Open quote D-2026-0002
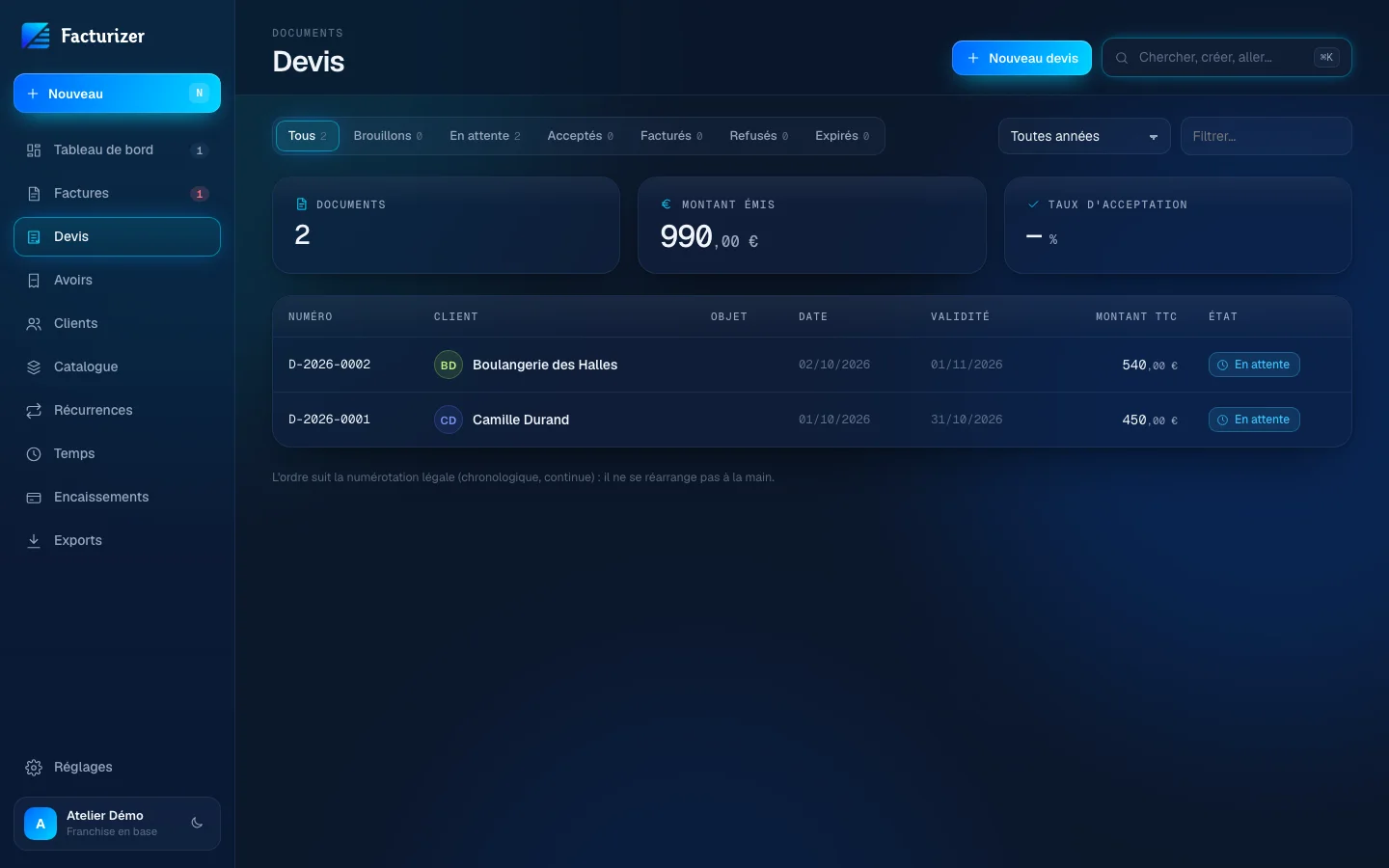This screenshot has height=868, width=1389. (x=812, y=365)
